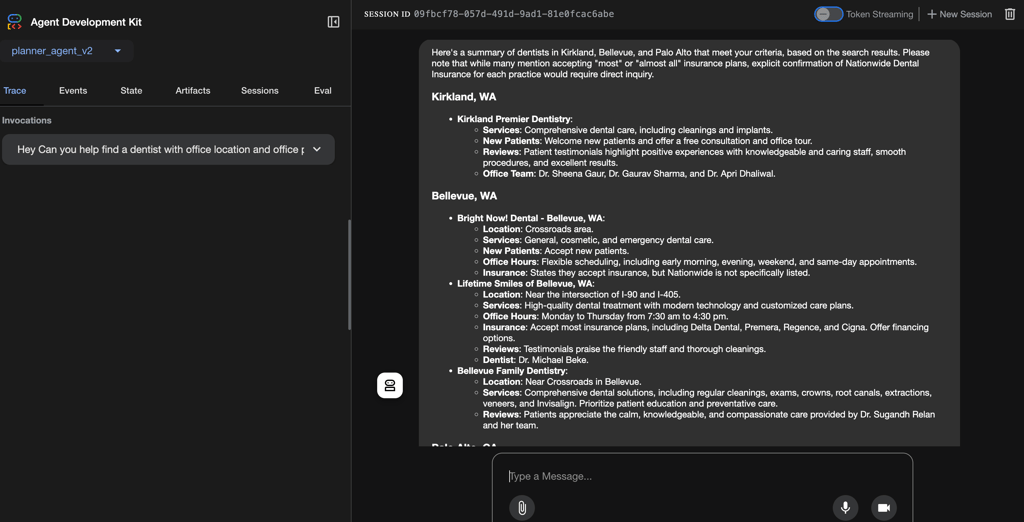Click 'Location: Near the intersection of I-90' line
Screen dimensions: 1024x522
pyautogui.click(x=581, y=295)
